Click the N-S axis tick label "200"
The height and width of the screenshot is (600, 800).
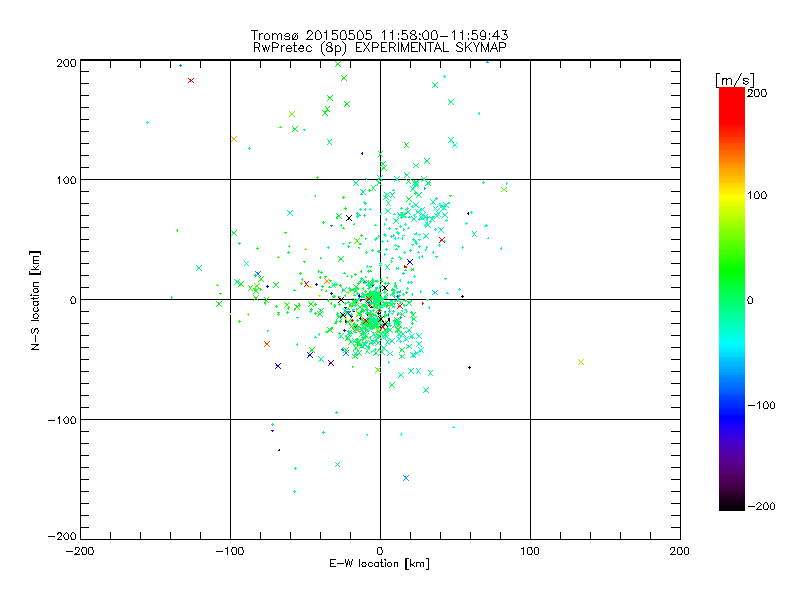point(66,63)
